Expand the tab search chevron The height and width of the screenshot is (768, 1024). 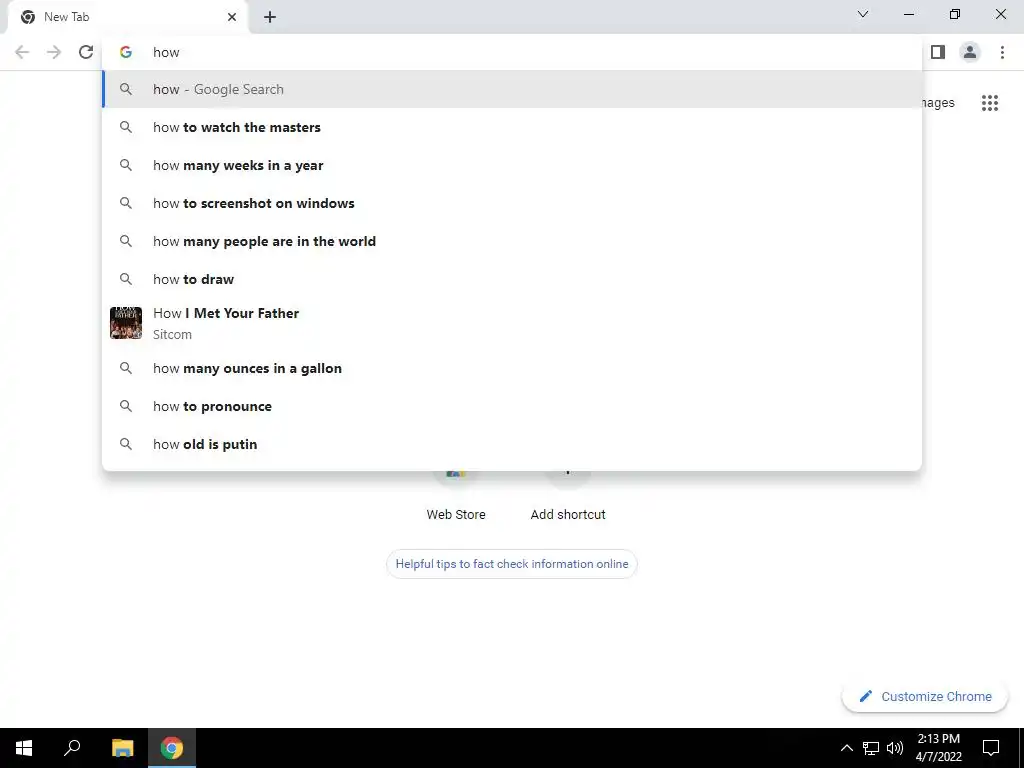pos(863,14)
